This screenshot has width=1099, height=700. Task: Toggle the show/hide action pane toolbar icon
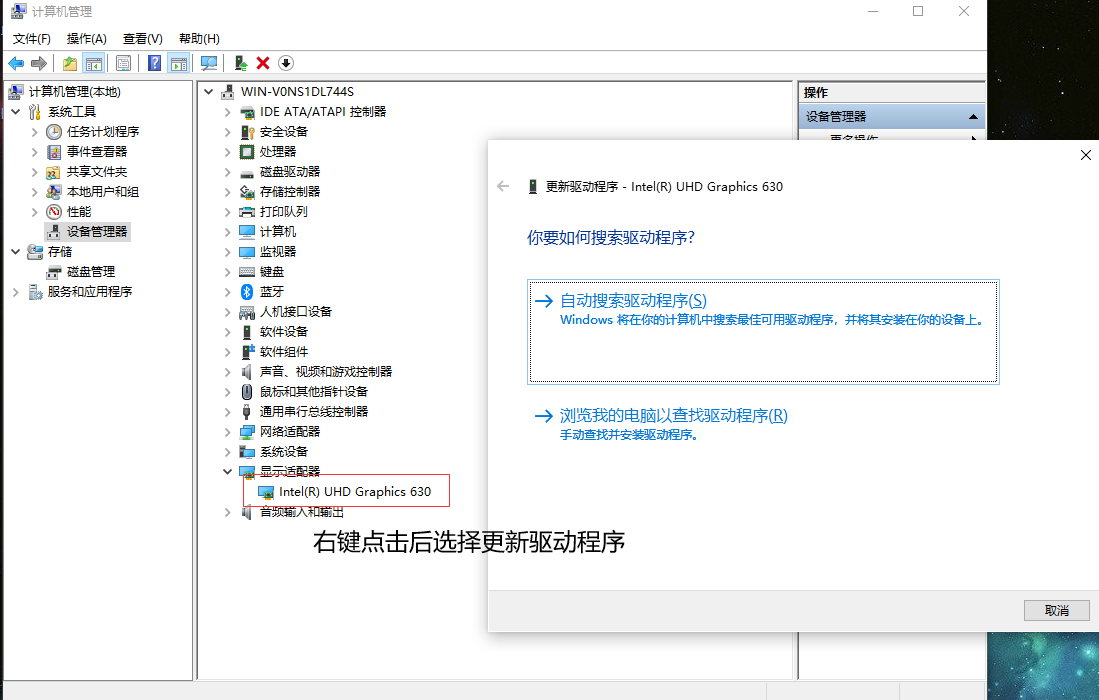(x=179, y=64)
